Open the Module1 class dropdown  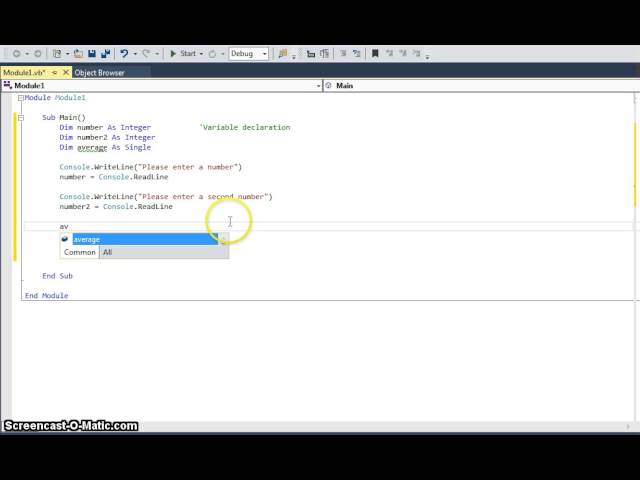click(162, 85)
